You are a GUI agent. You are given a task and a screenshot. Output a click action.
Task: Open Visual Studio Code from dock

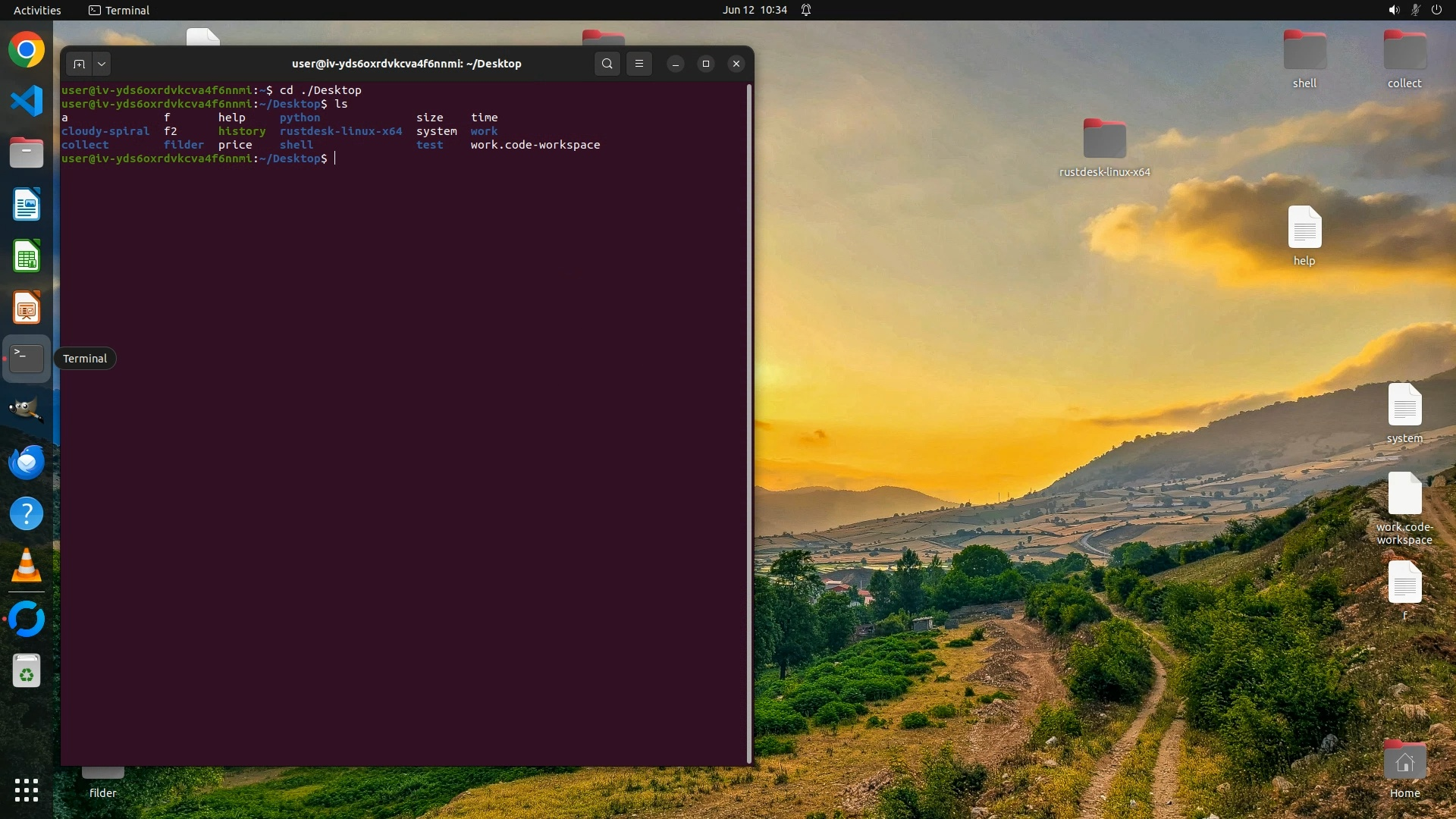[x=27, y=102]
